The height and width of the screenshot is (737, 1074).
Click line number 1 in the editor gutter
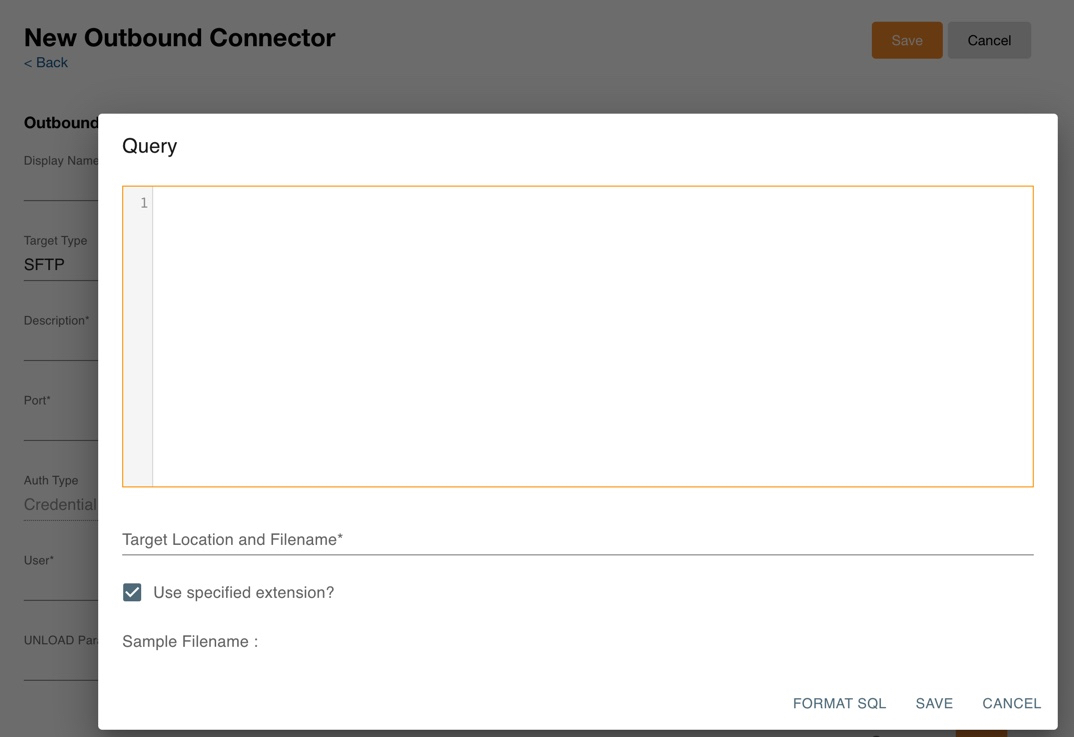click(x=143, y=203)
